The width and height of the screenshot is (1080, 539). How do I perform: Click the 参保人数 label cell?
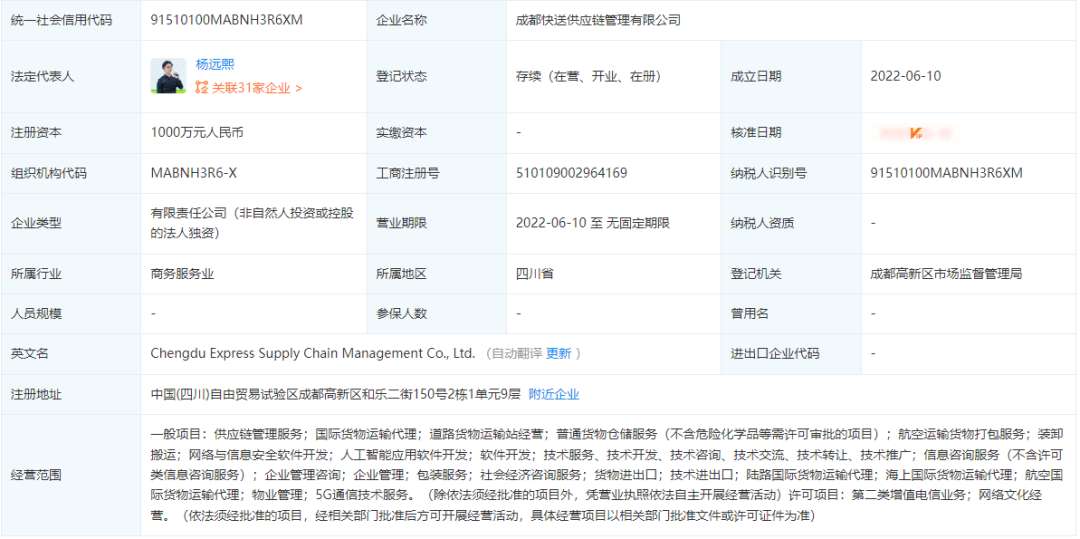click(437, 314)
